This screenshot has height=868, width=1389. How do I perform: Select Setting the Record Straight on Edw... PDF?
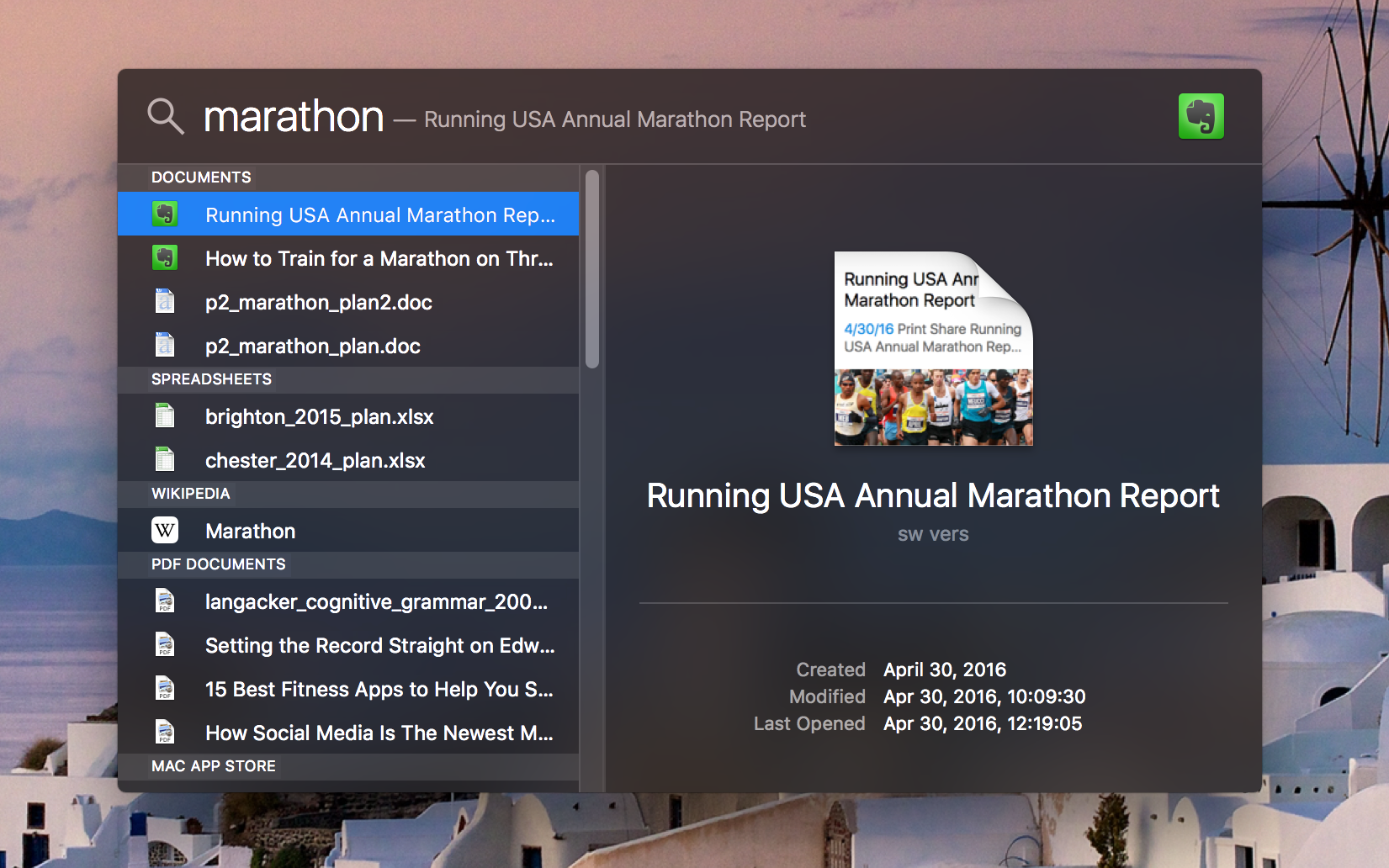379,644
